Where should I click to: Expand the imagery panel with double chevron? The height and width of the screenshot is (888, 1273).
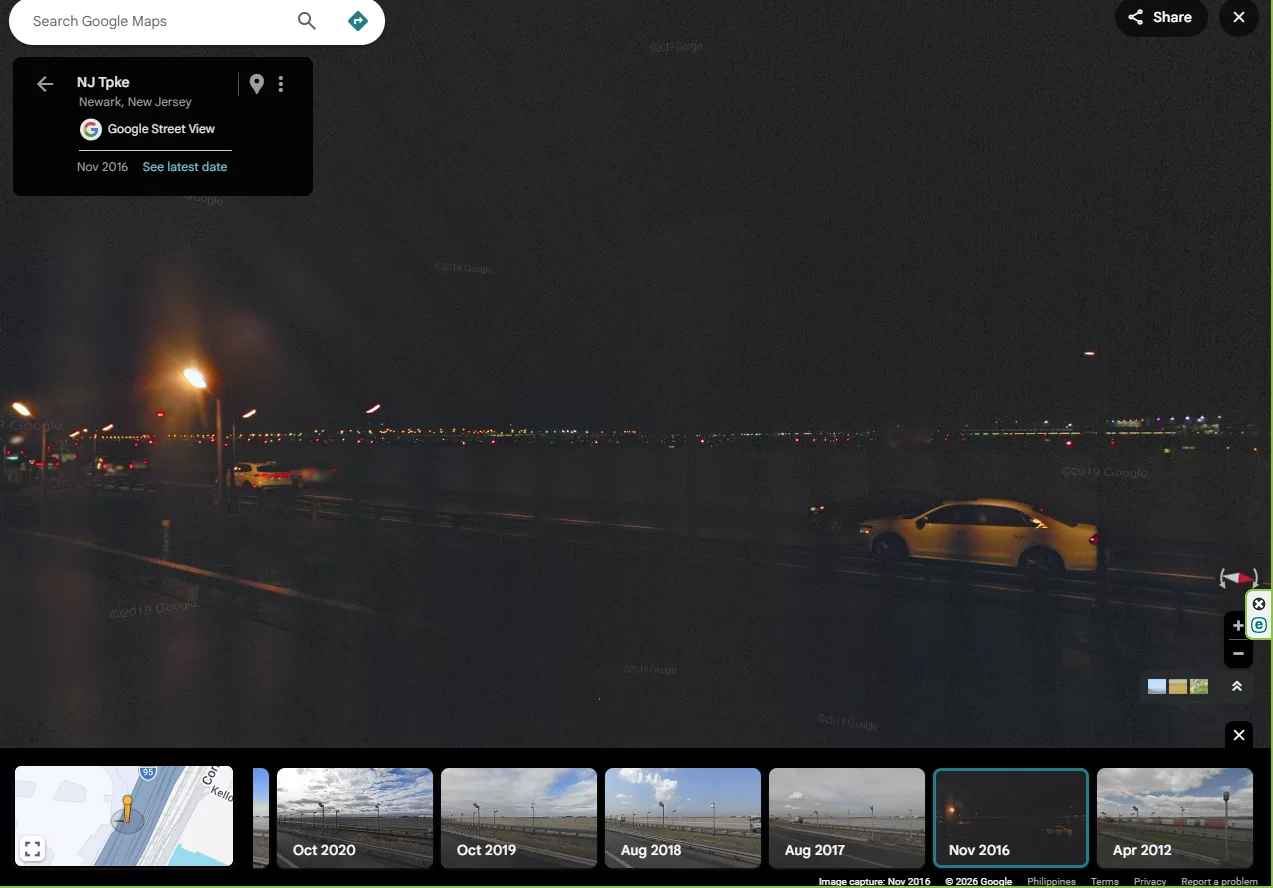click(x=1237, y=686)
